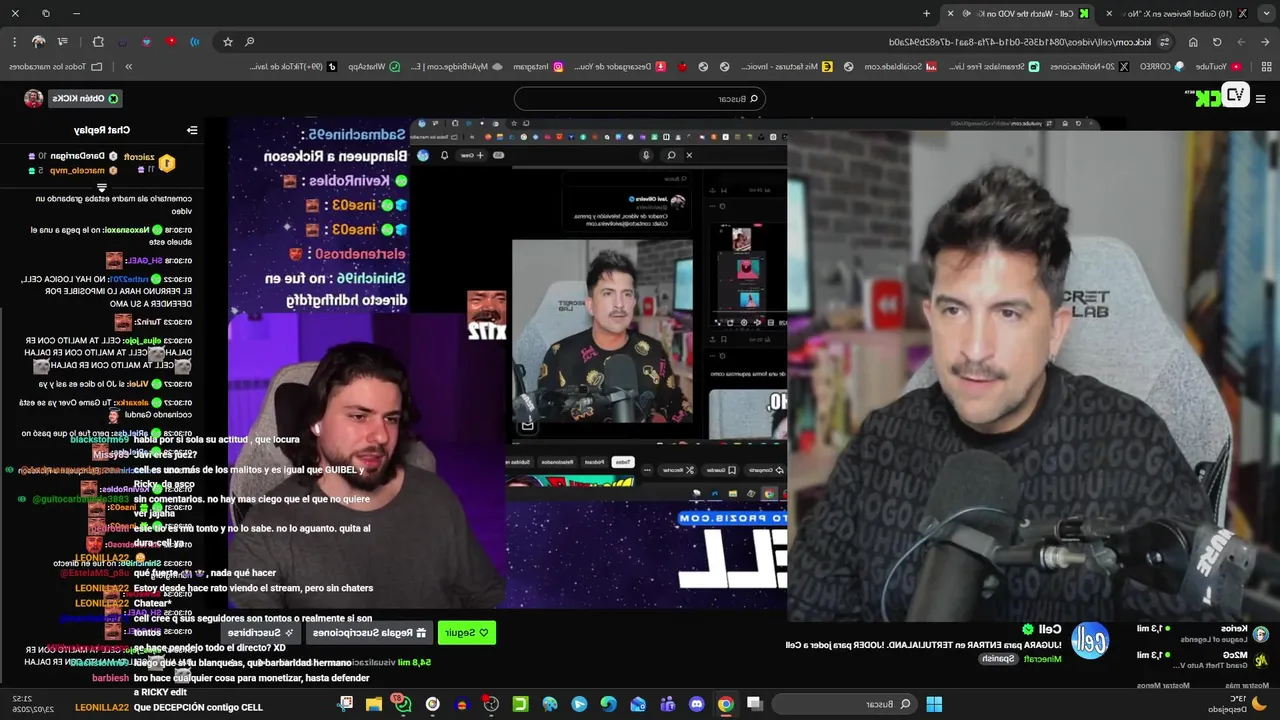Open Chrome from the taskbar

[726, 704]
